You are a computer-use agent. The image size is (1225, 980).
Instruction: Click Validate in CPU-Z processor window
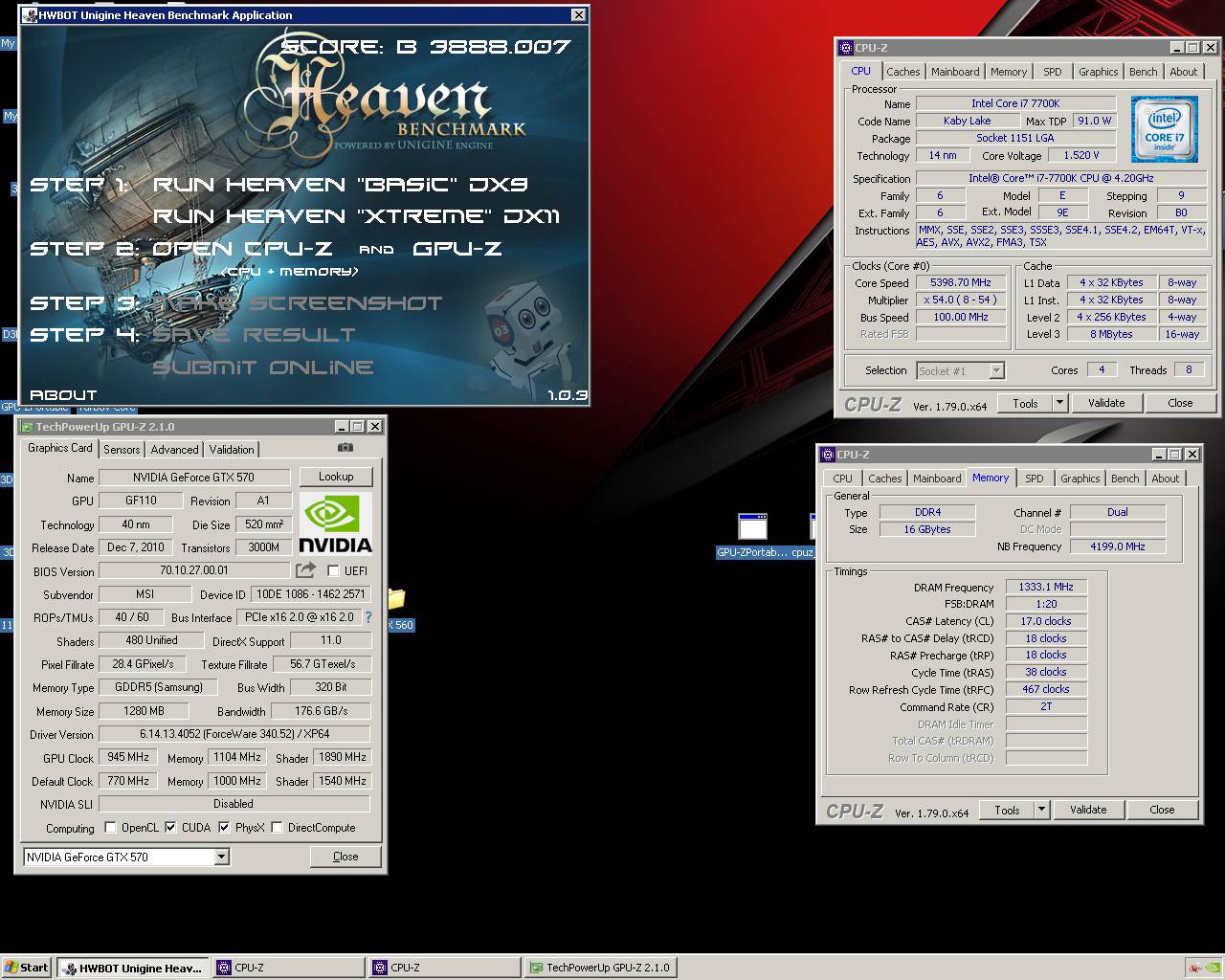(1106, 403)
